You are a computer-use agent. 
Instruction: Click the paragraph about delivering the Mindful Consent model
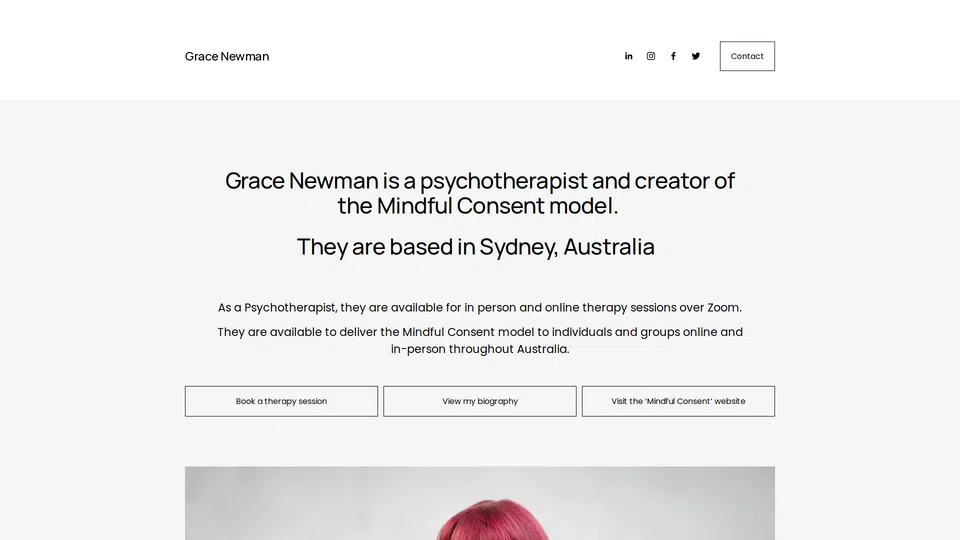(x=480, y=340)
